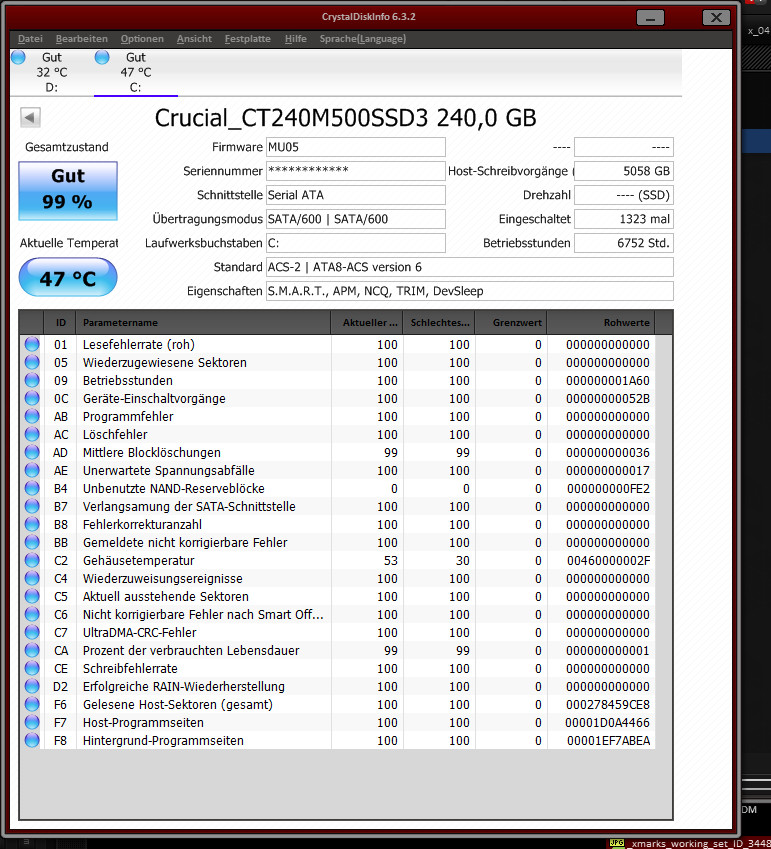Click the Seriennummer field
The height and width of the screenshot is (849, 771).
coord(356,171)
